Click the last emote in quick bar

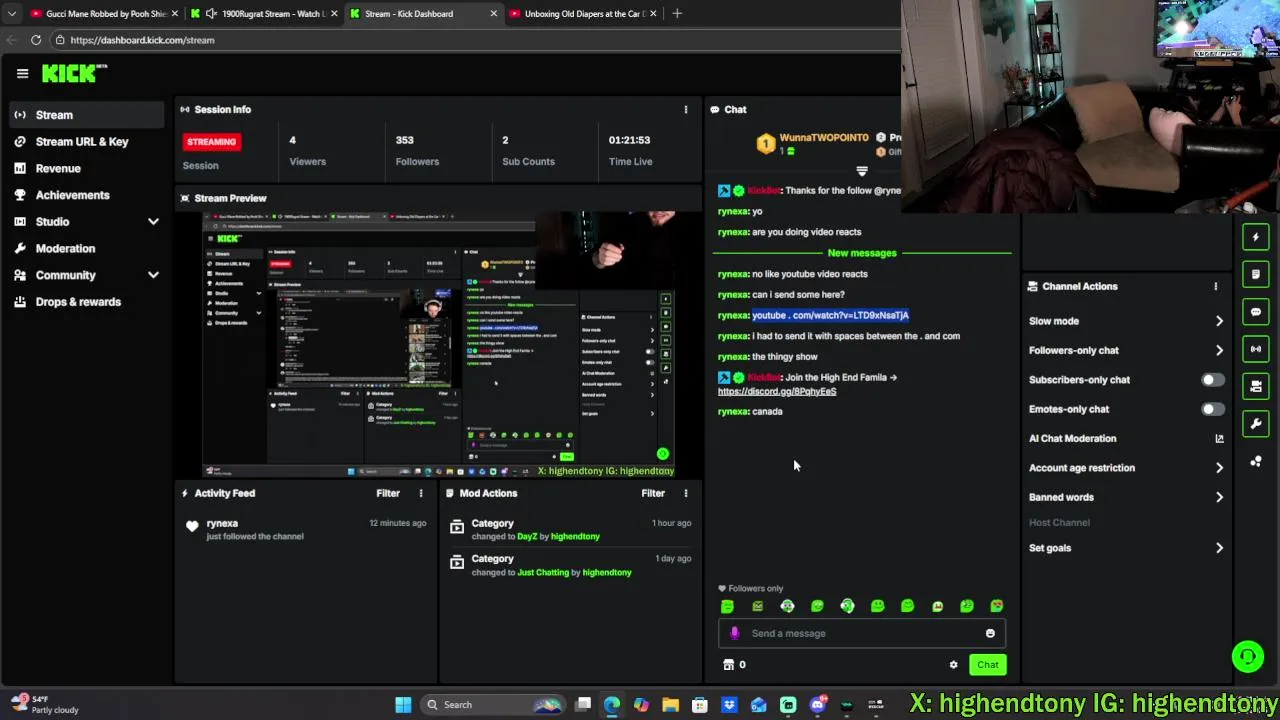997,606
